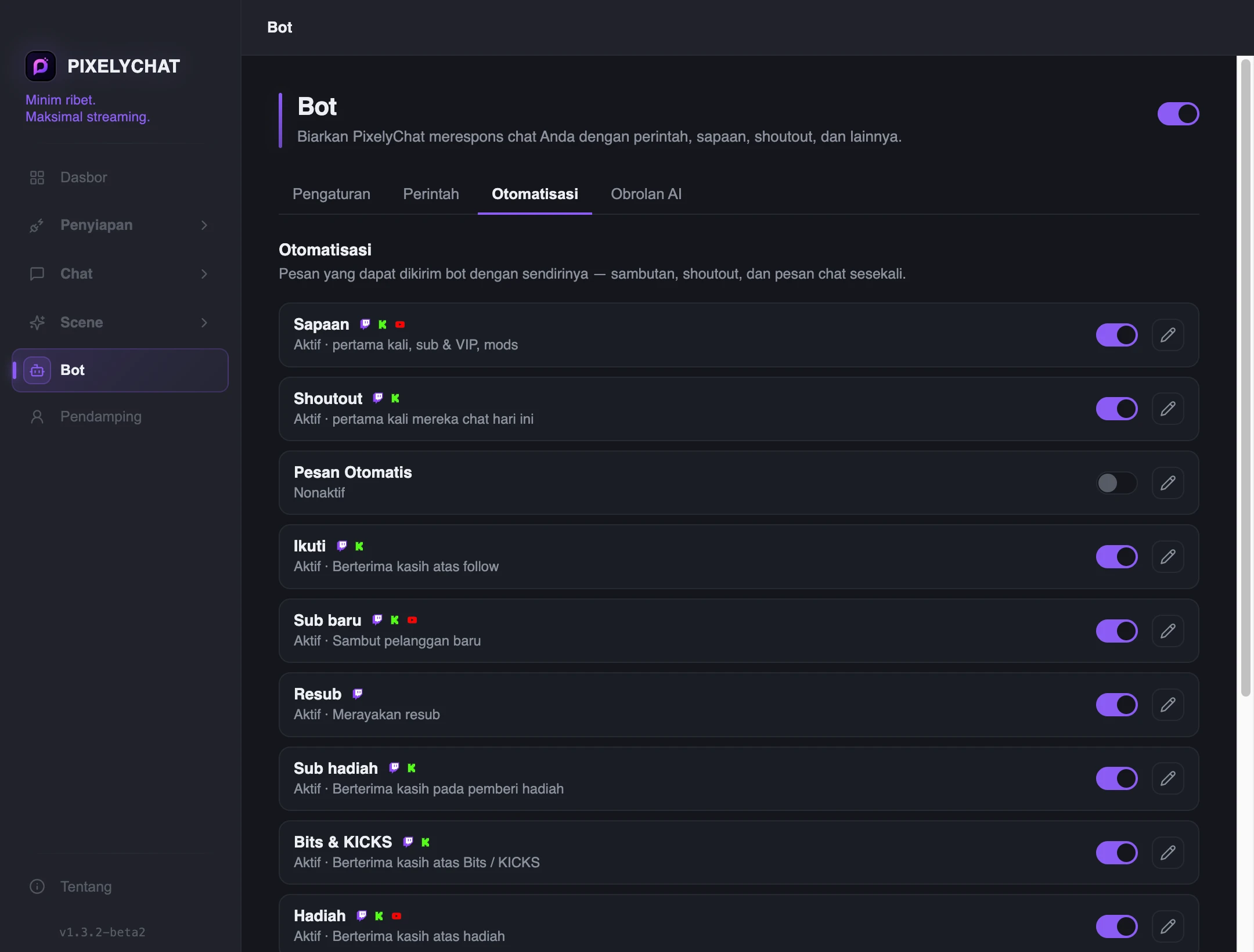Open the Tentang page link
This screenshot has width=1254, height=952.
click(120, 887)
